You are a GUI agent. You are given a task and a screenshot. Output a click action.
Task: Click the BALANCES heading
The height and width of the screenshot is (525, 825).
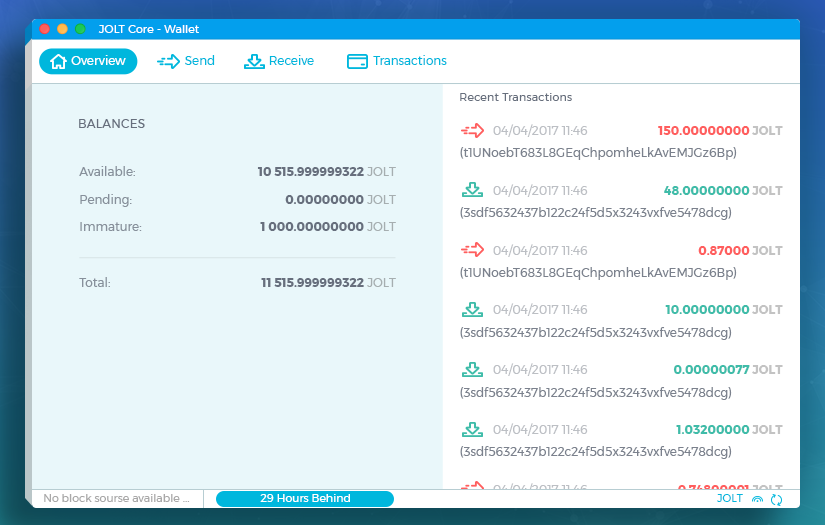tap(112, 124)
